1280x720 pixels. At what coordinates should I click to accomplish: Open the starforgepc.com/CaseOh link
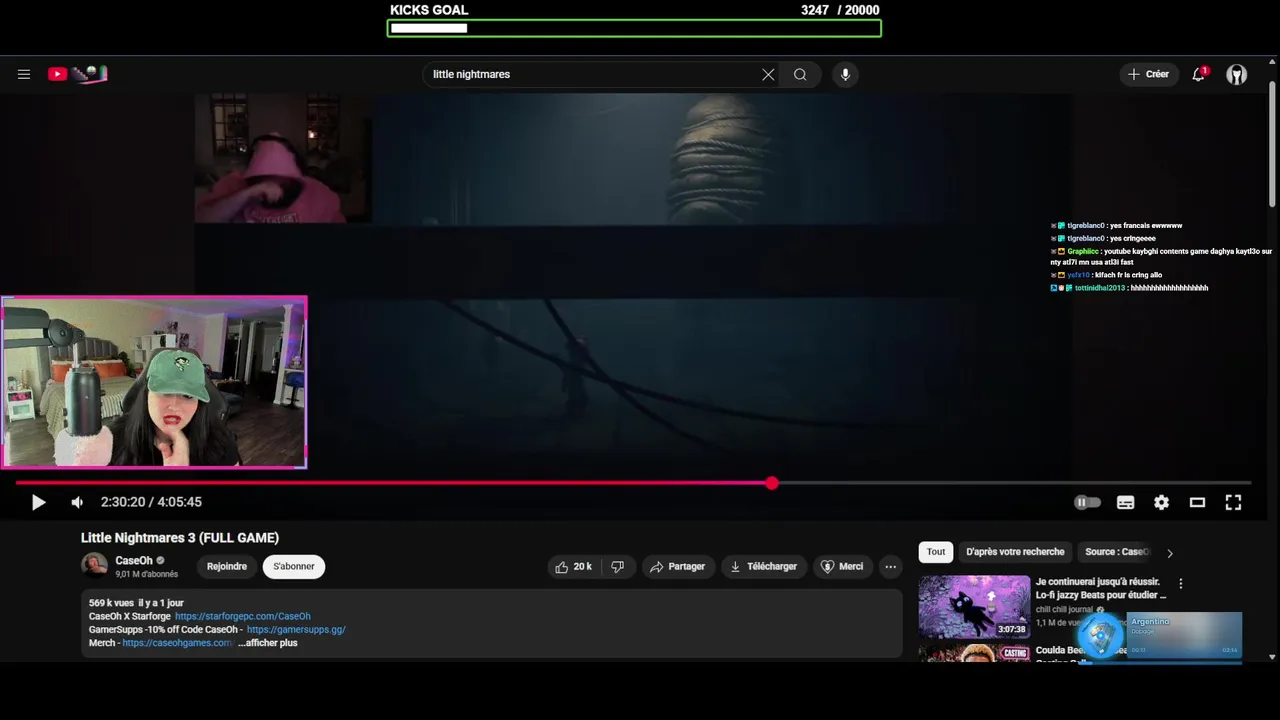pyautogui.click(x=243, y=616)
